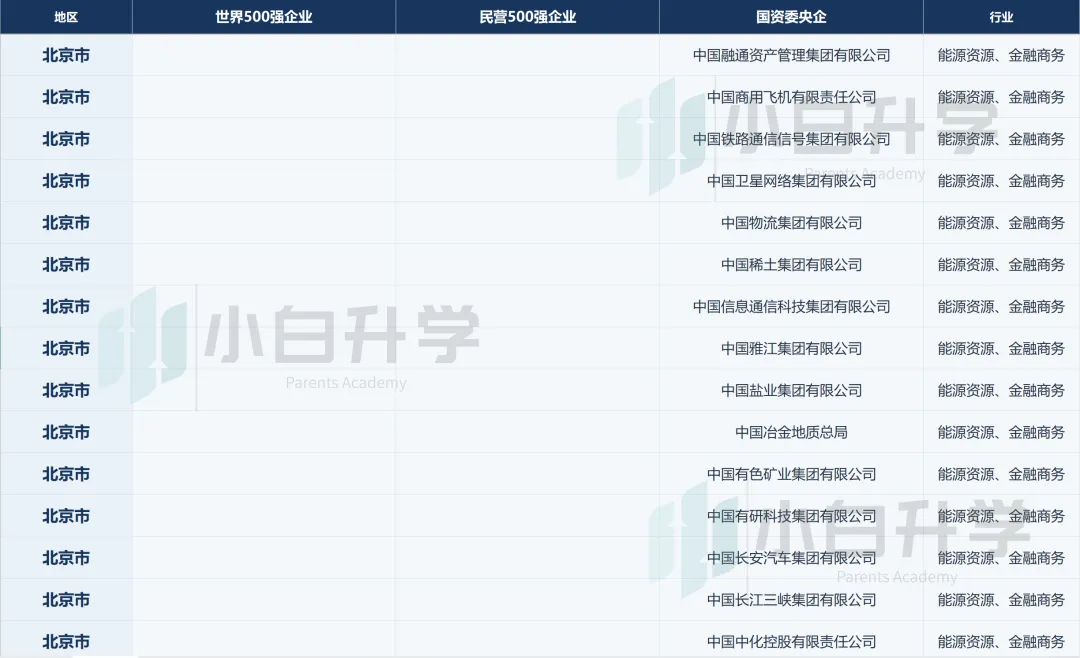Click 北京市 in the 中国盐业集团 row
The image size is (1080, 658).
coord(66,391)
